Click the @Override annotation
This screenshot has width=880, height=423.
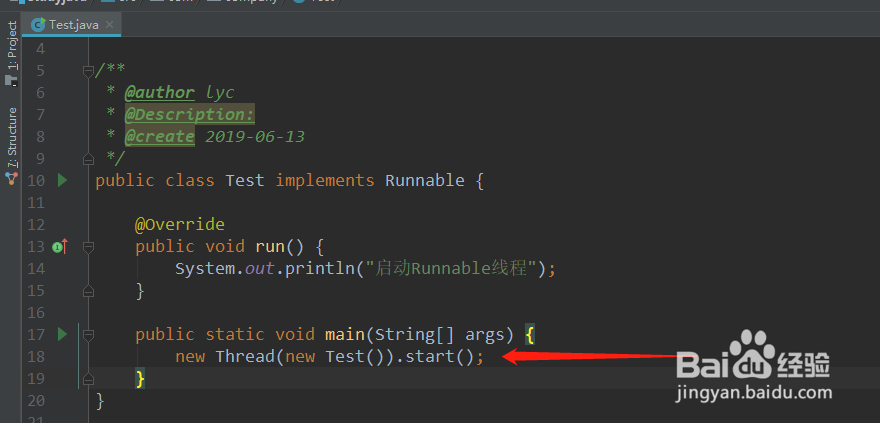pyautogui.click(x=180, y=224)
